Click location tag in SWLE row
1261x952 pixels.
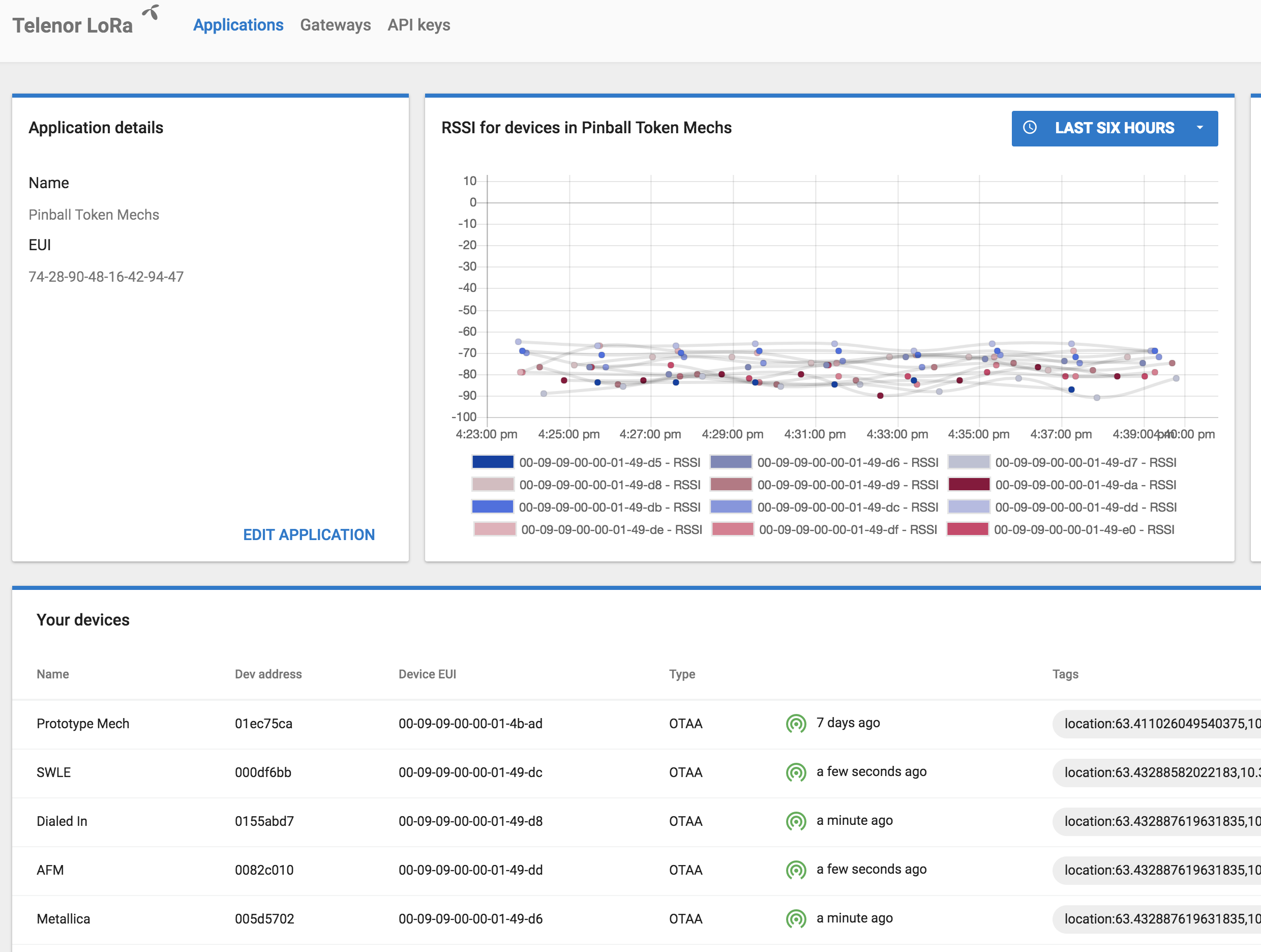tap(1157, 773)
